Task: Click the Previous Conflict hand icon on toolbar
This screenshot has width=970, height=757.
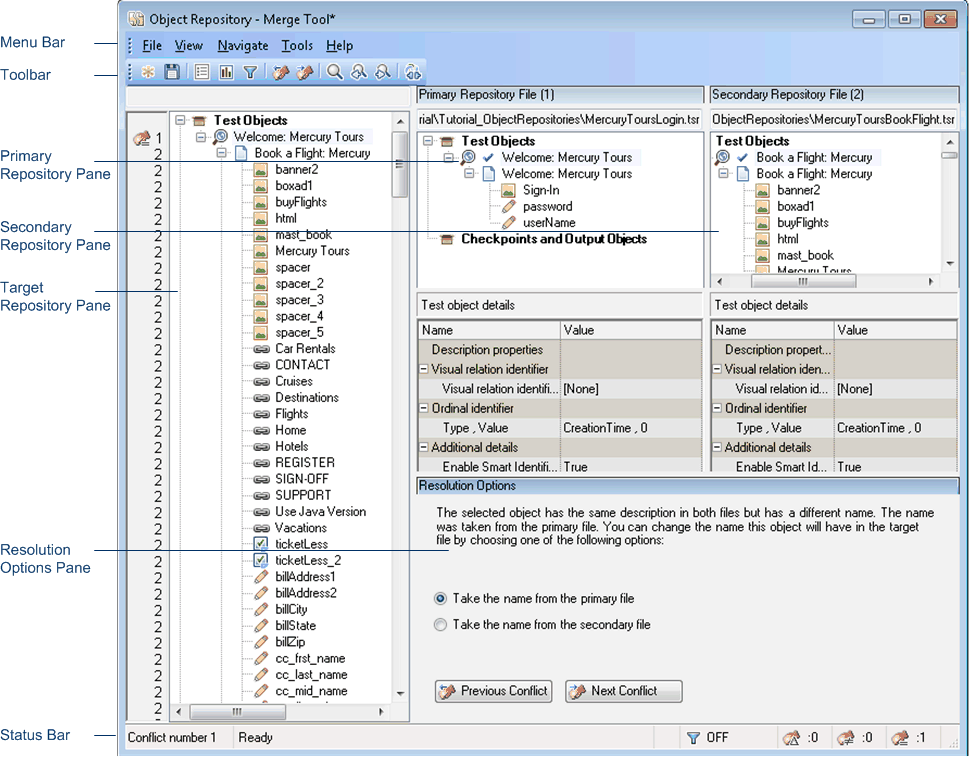Action: (x=281, y=71)
